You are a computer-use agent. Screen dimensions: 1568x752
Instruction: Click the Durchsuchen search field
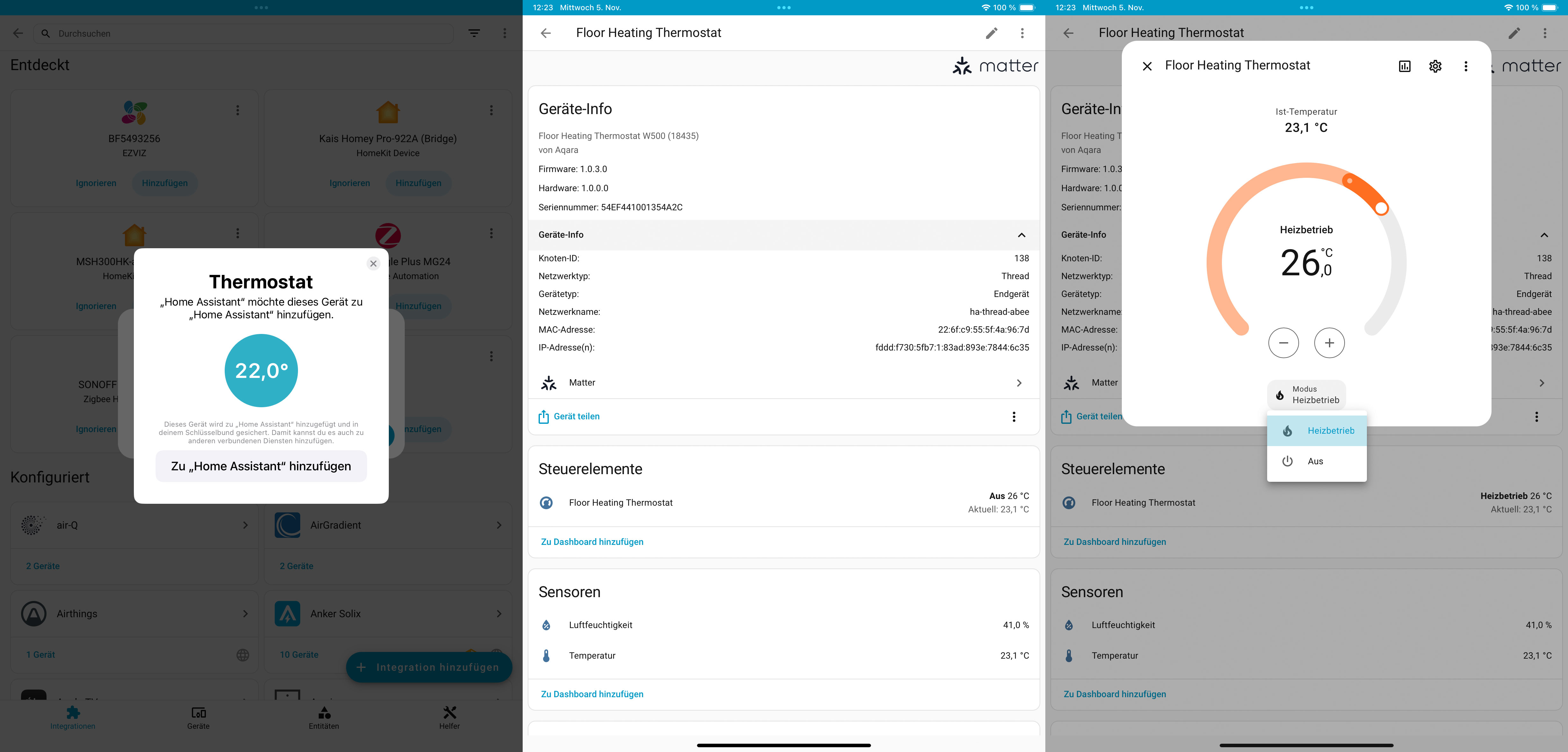[243, 33]
